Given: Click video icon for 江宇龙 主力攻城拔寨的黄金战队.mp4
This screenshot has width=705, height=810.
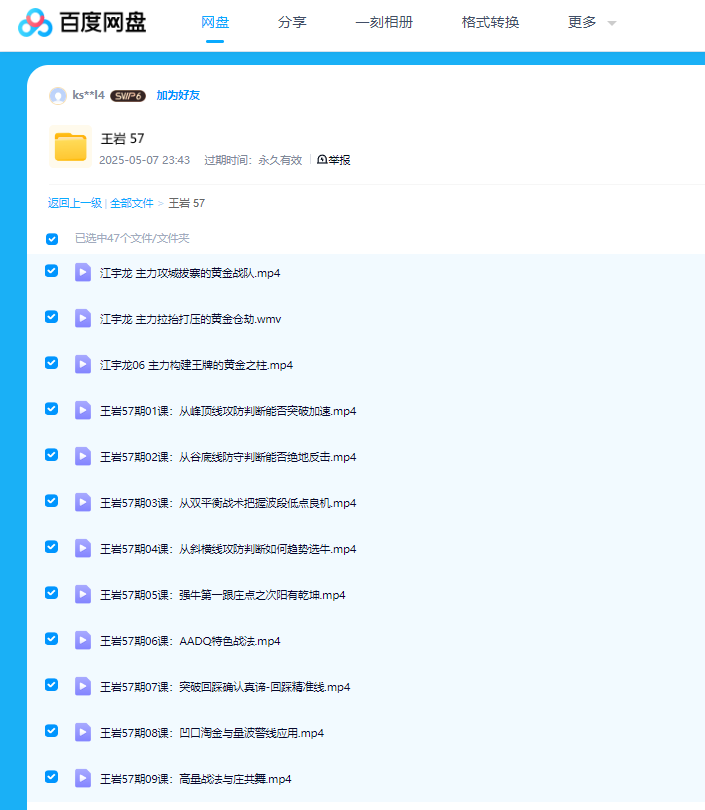Looking at the screenshot, I should click(x=83, y=272).
